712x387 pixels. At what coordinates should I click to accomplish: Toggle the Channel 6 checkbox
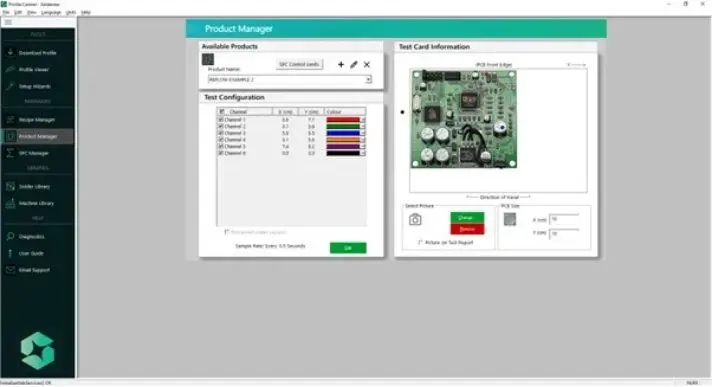221,153
